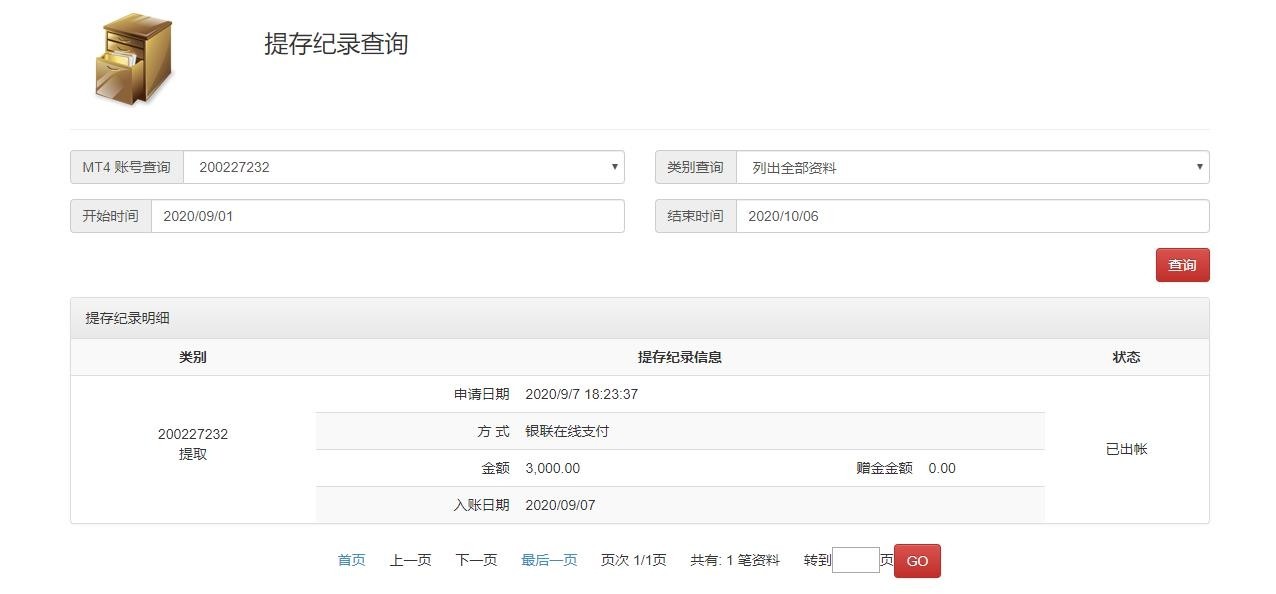The width and height of the screenshot is (1276, 594).
Task: Click the MT4 账号查询 label
Action: point(127,167)
